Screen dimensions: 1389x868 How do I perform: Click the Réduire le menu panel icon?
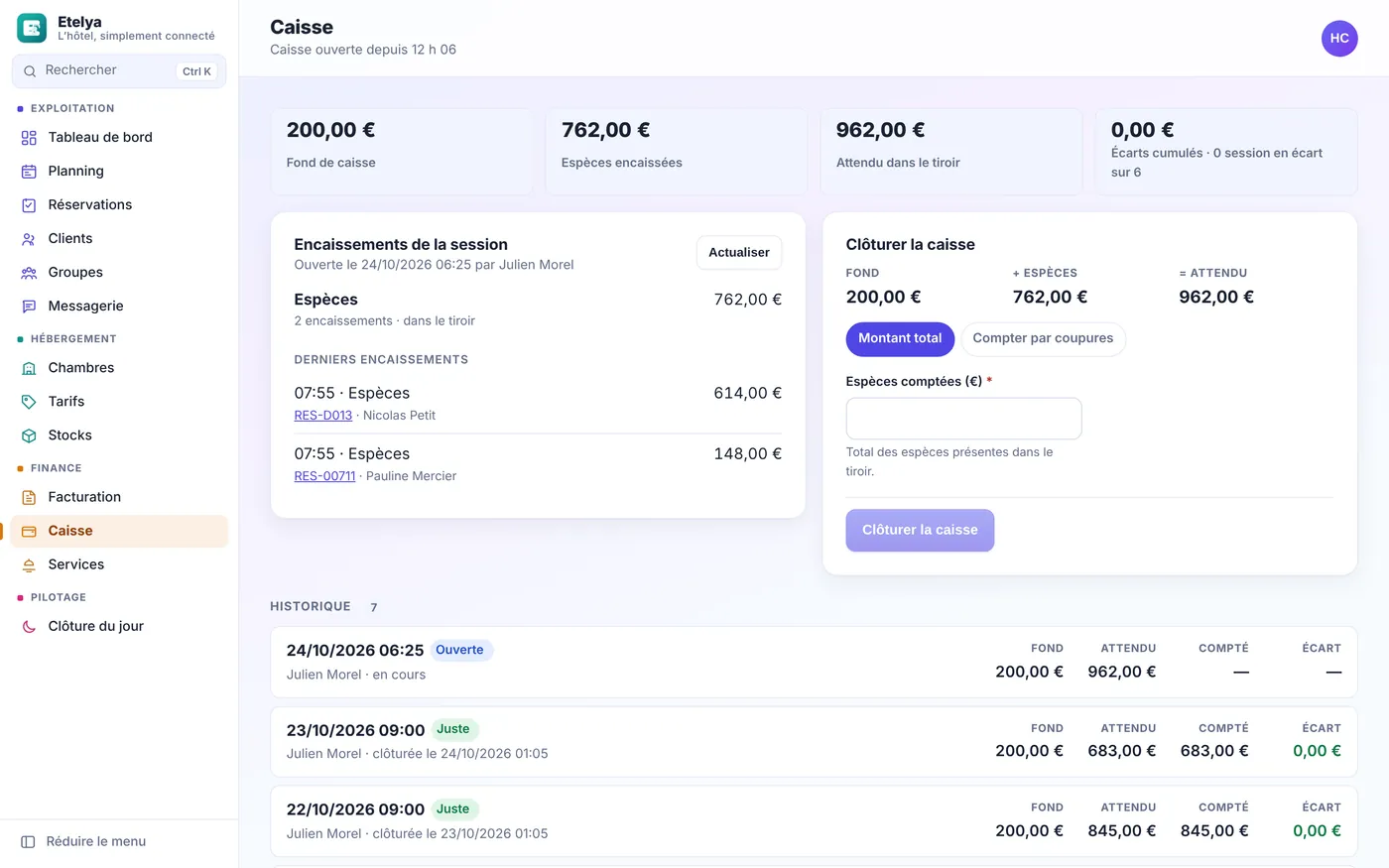(x=28, y=841)
